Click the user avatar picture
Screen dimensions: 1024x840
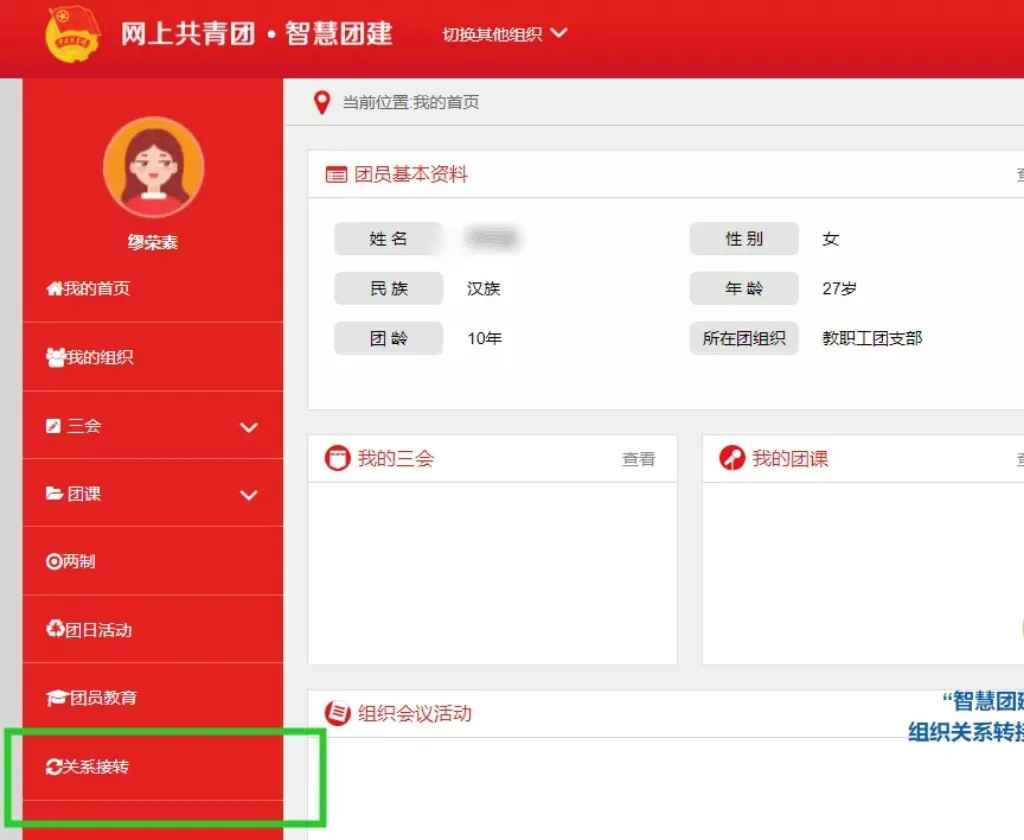click(x=153, y=167)
